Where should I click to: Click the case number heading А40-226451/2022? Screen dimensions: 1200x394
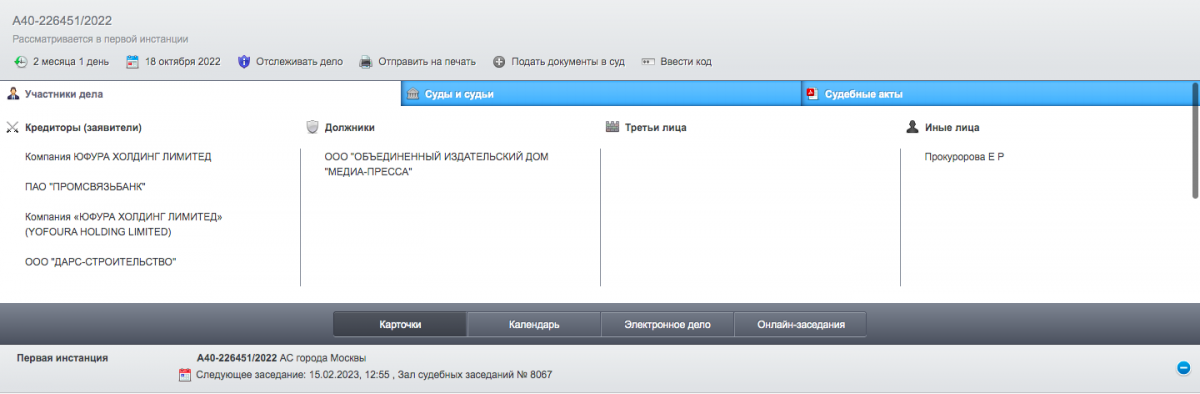click(62, 21)
